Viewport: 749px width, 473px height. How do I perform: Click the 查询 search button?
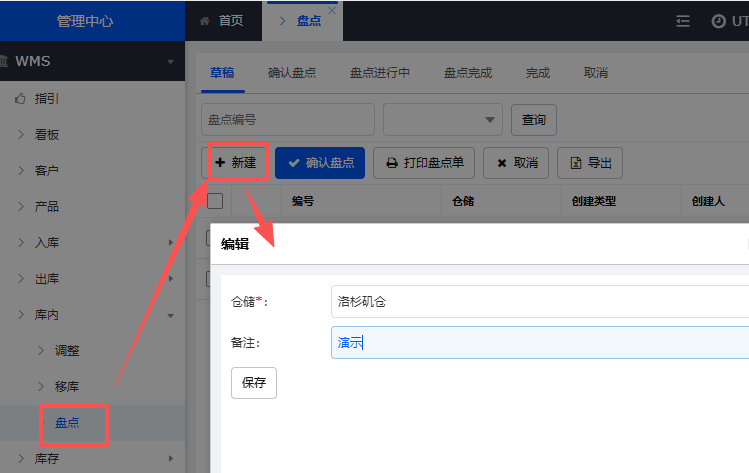[533, 119]
